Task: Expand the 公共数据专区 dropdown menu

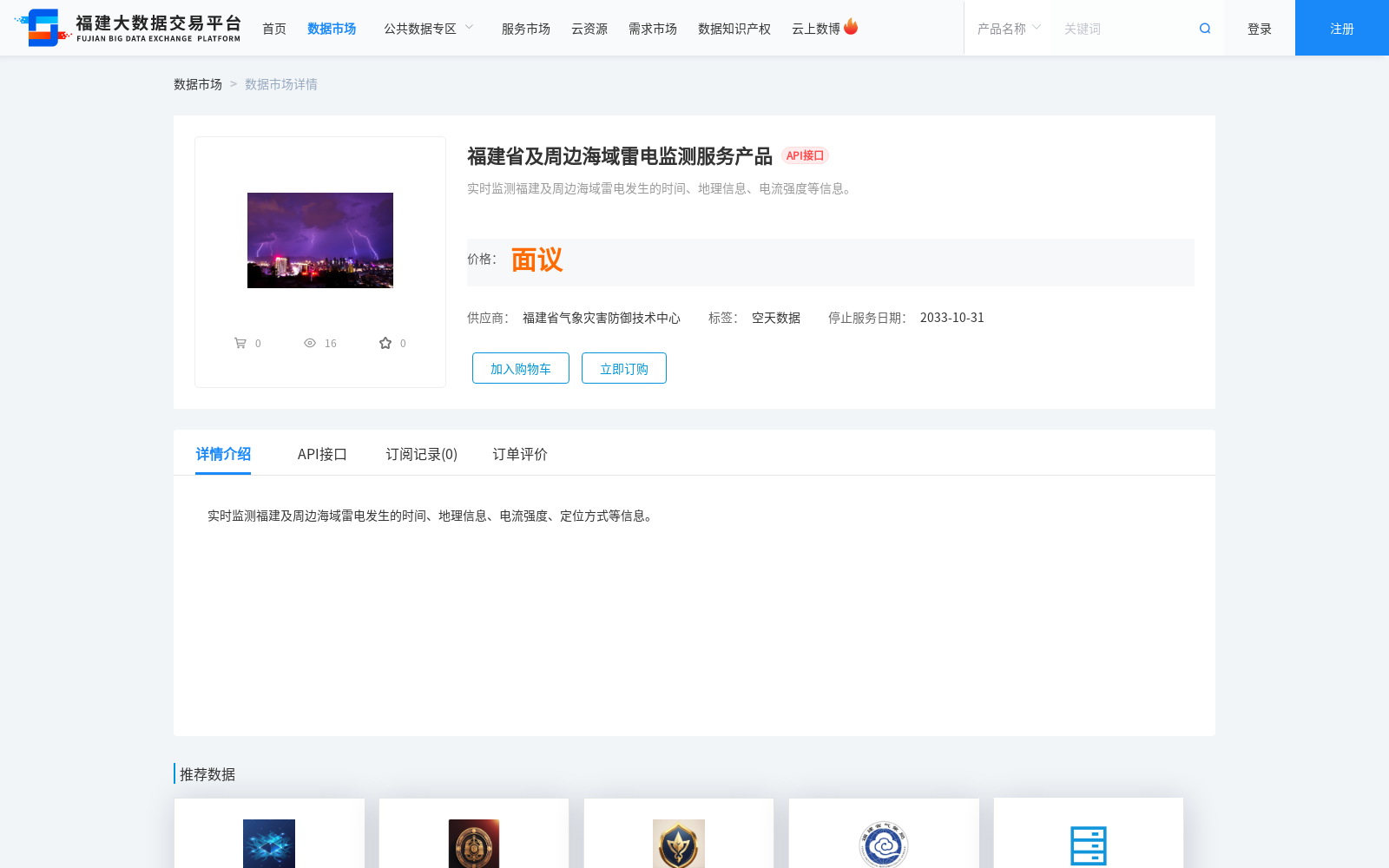Action: click(429, 29)
